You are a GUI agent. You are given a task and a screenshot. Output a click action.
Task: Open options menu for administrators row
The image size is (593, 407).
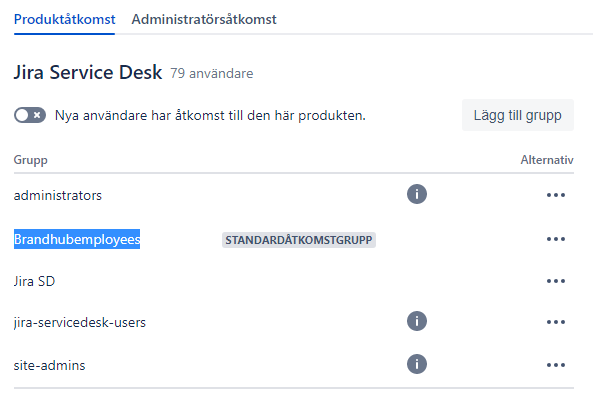click(556, 195)
